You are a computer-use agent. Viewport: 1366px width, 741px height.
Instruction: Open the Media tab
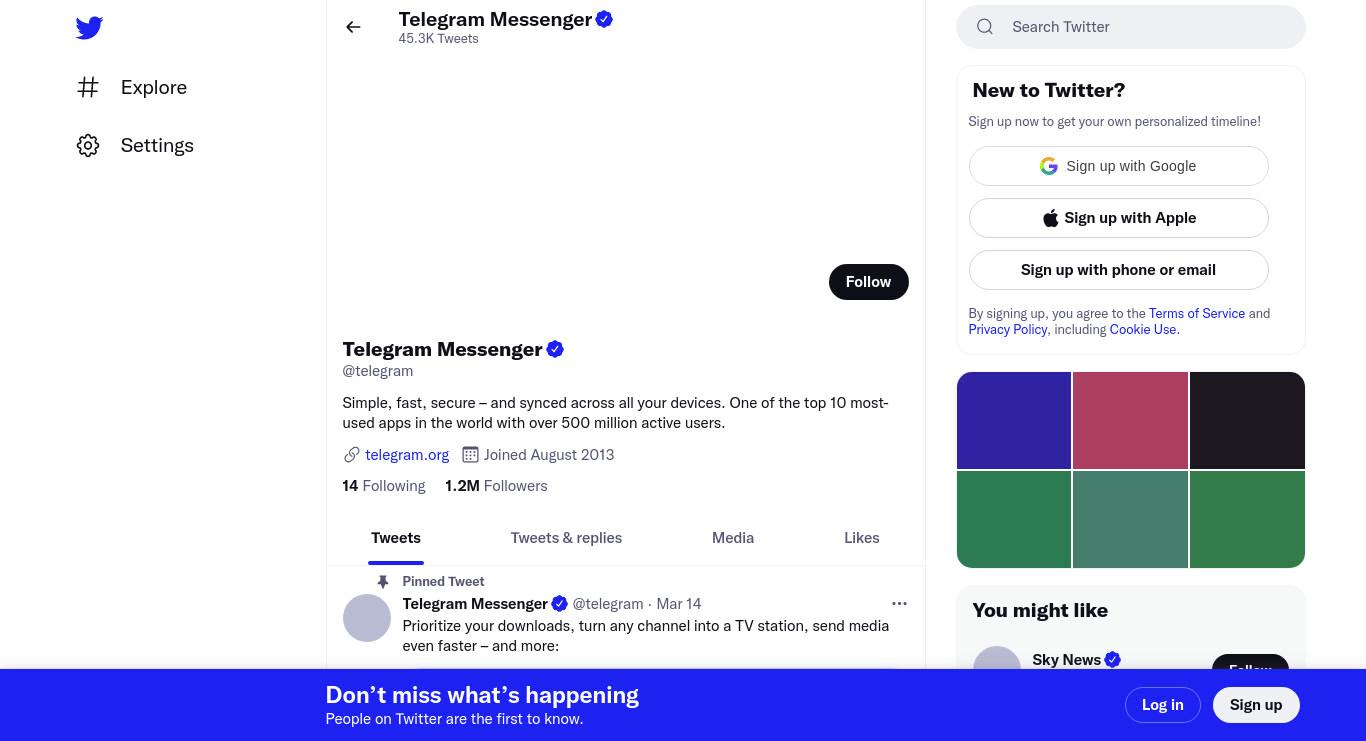click(x=733, y=538)
